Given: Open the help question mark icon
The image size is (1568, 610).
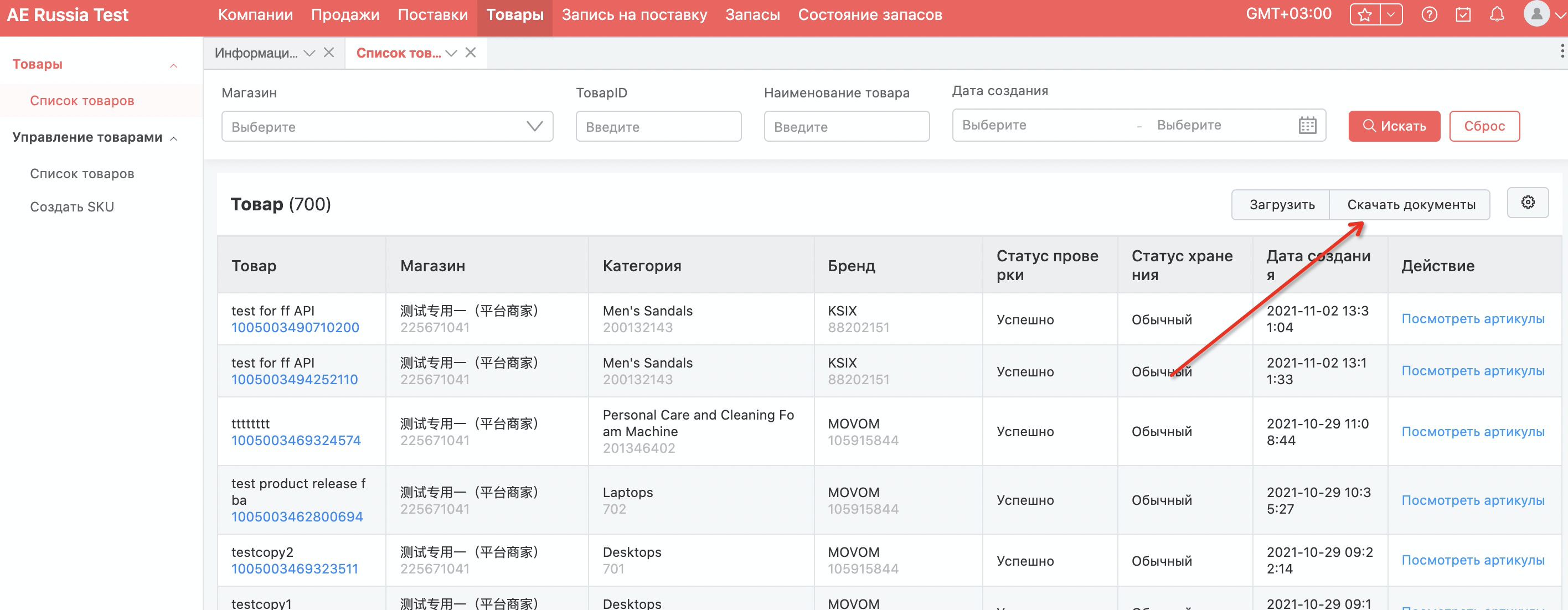Looking at the screenshot, I should click(1429, 14).
